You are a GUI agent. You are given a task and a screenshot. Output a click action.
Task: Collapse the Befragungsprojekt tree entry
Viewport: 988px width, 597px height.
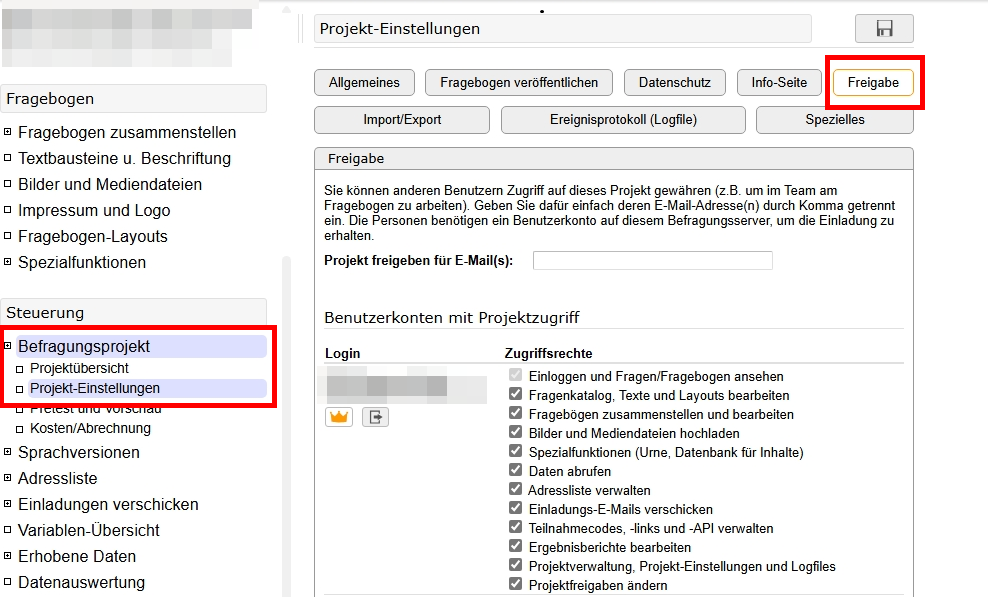(7, 344)
